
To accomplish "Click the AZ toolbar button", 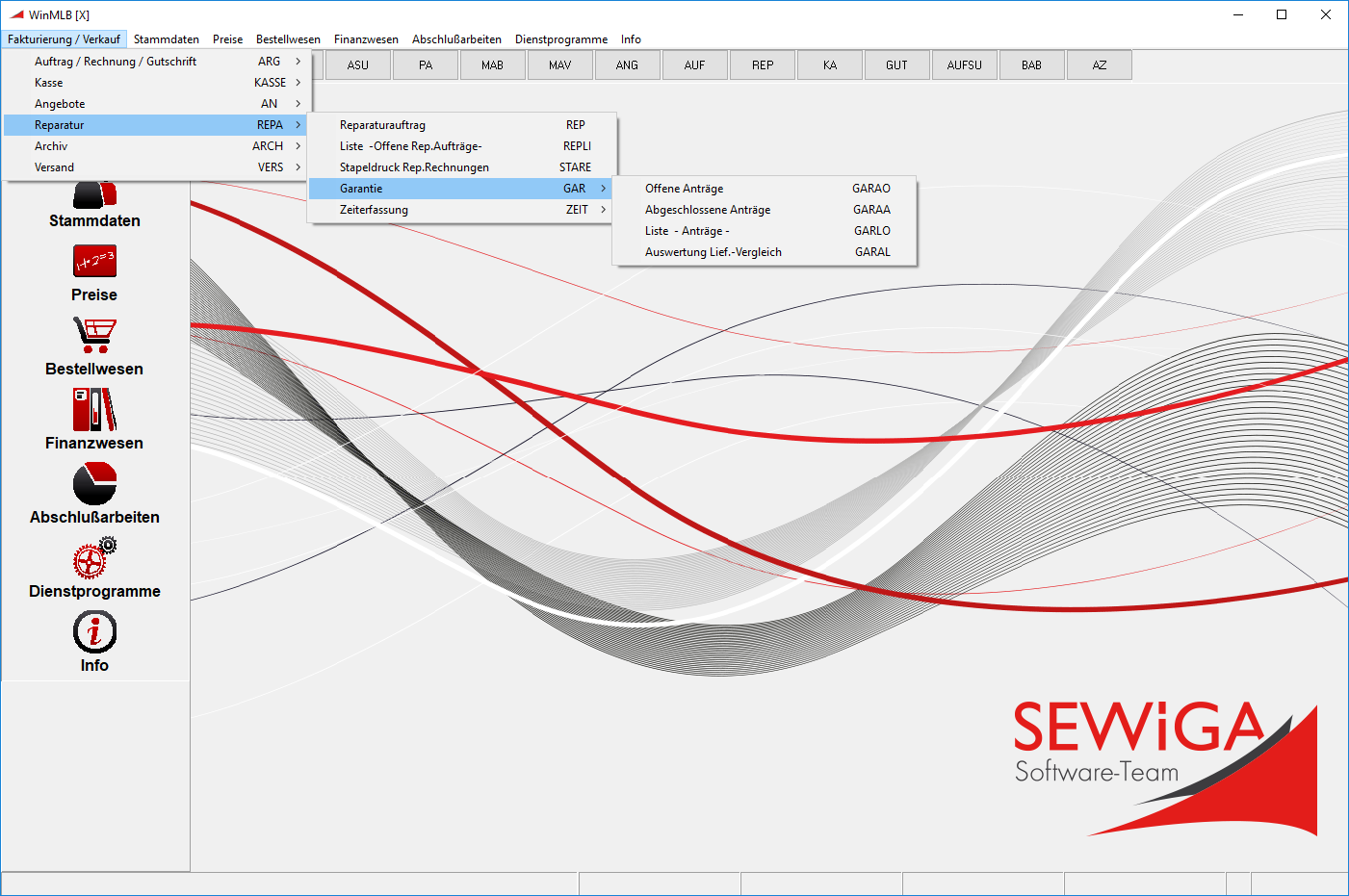I will pos(1100,65).
